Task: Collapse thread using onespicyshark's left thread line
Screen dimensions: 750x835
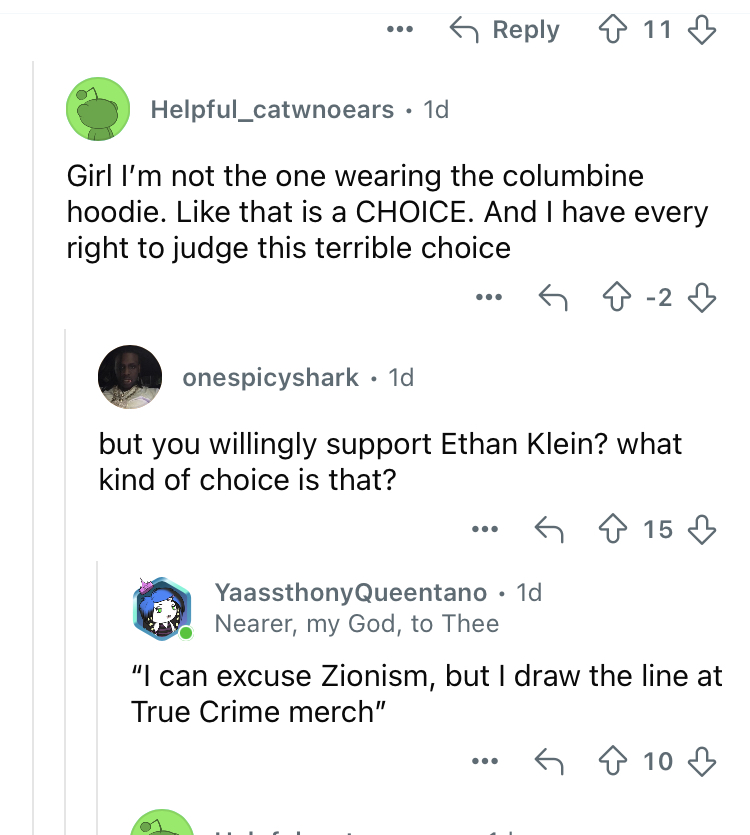Action: [65, 580]
